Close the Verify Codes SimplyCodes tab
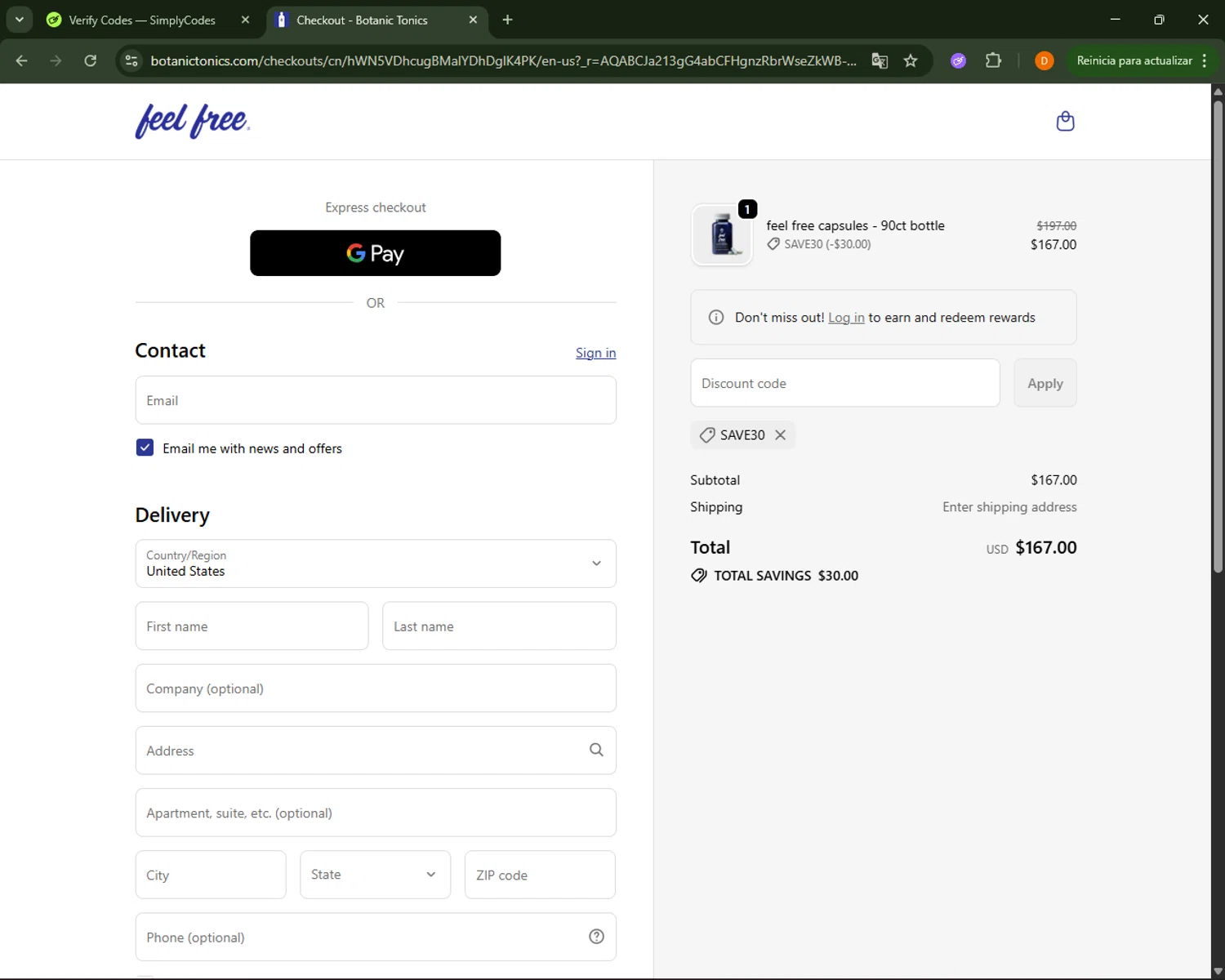 click(x=245, y=20)
